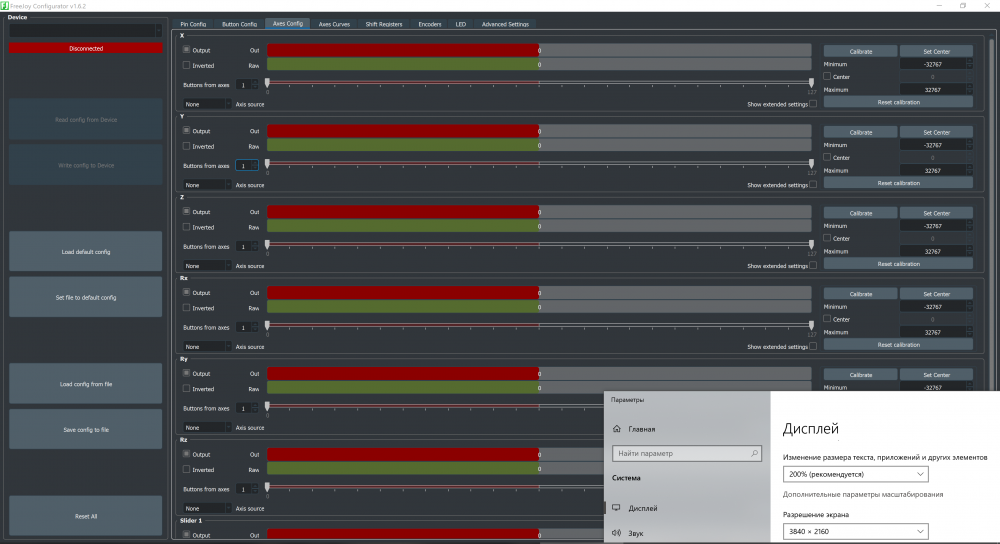Toggle Output checkbox for X axis
1000x544 pixels.
click(x=186, y=50)
